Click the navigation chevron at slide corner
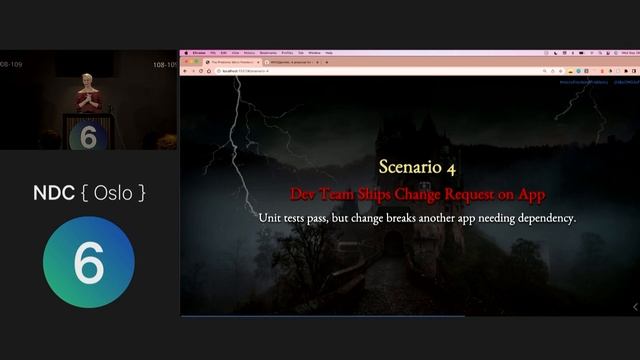Viewport: 640px width, 360px height. [635, 307]
